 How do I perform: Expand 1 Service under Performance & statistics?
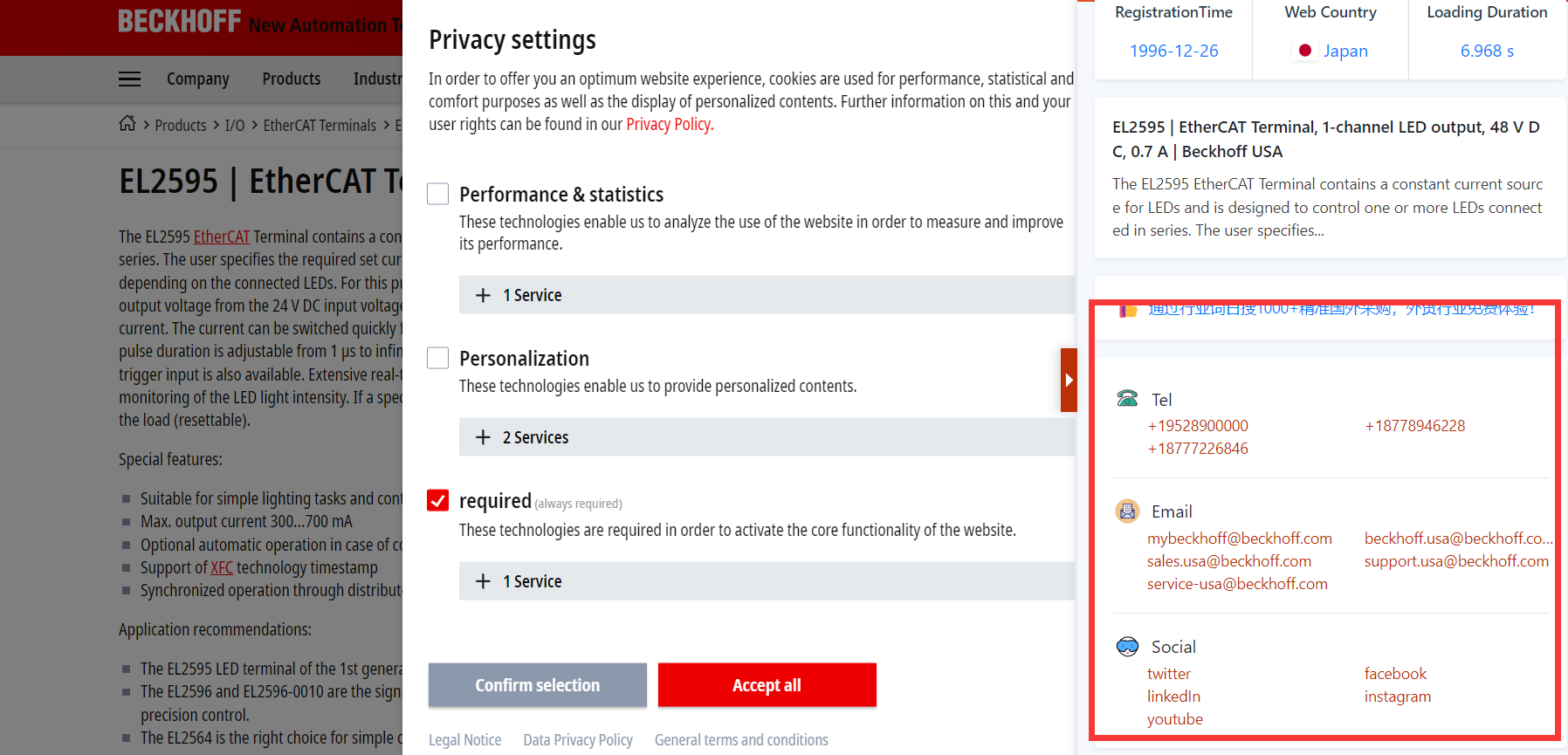(x=767, y=295)
